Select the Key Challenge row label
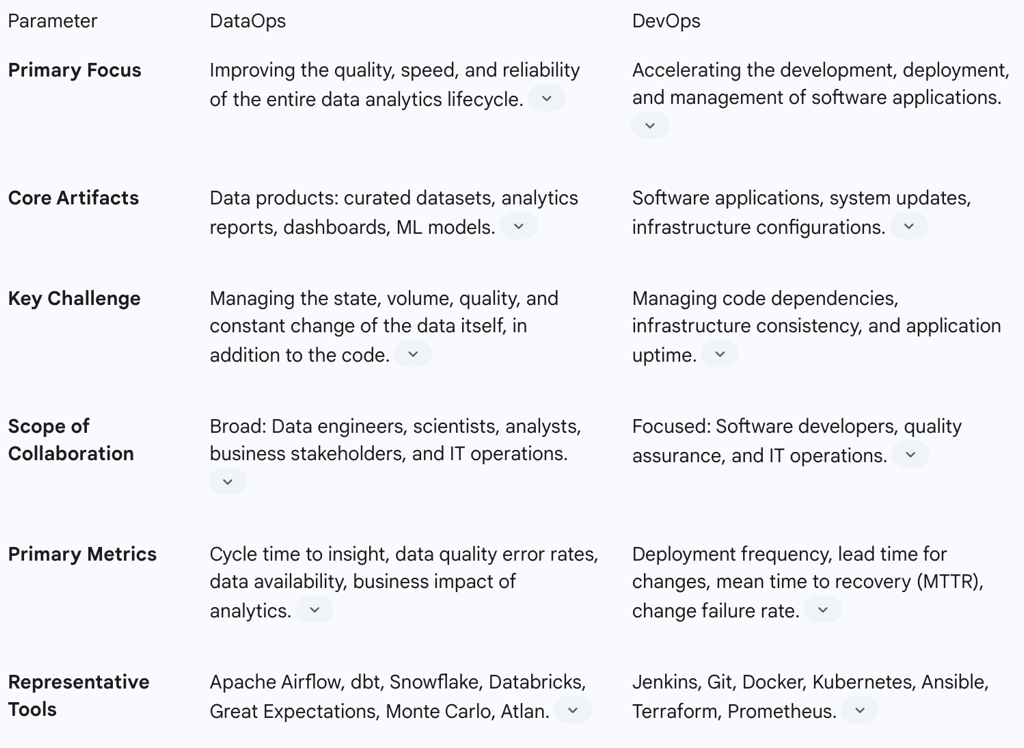 [76, 298]
